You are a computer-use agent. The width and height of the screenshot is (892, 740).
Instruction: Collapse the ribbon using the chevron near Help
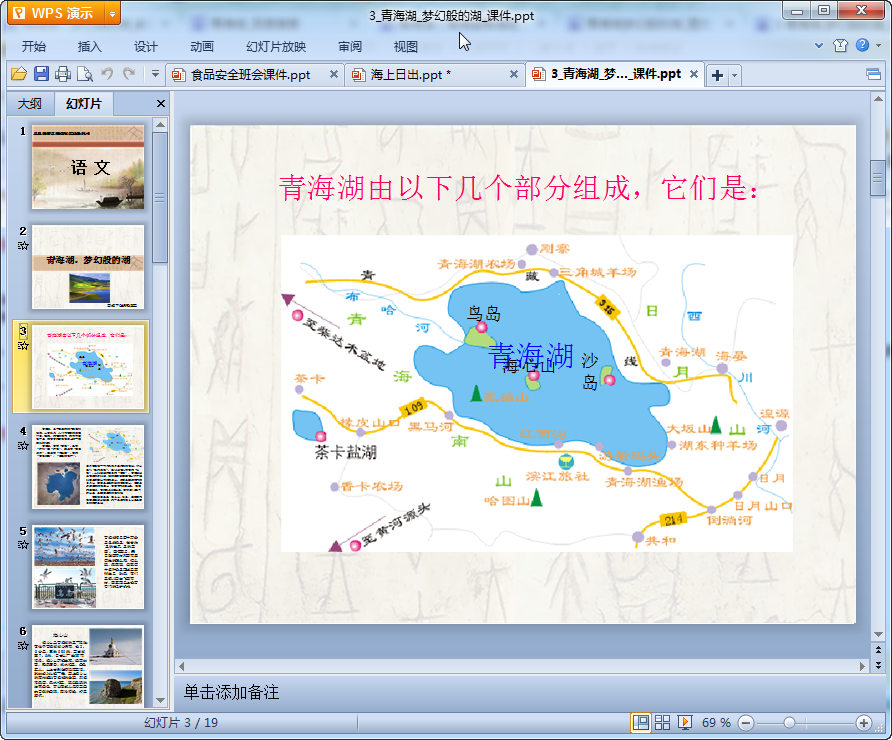click(820, 46)
